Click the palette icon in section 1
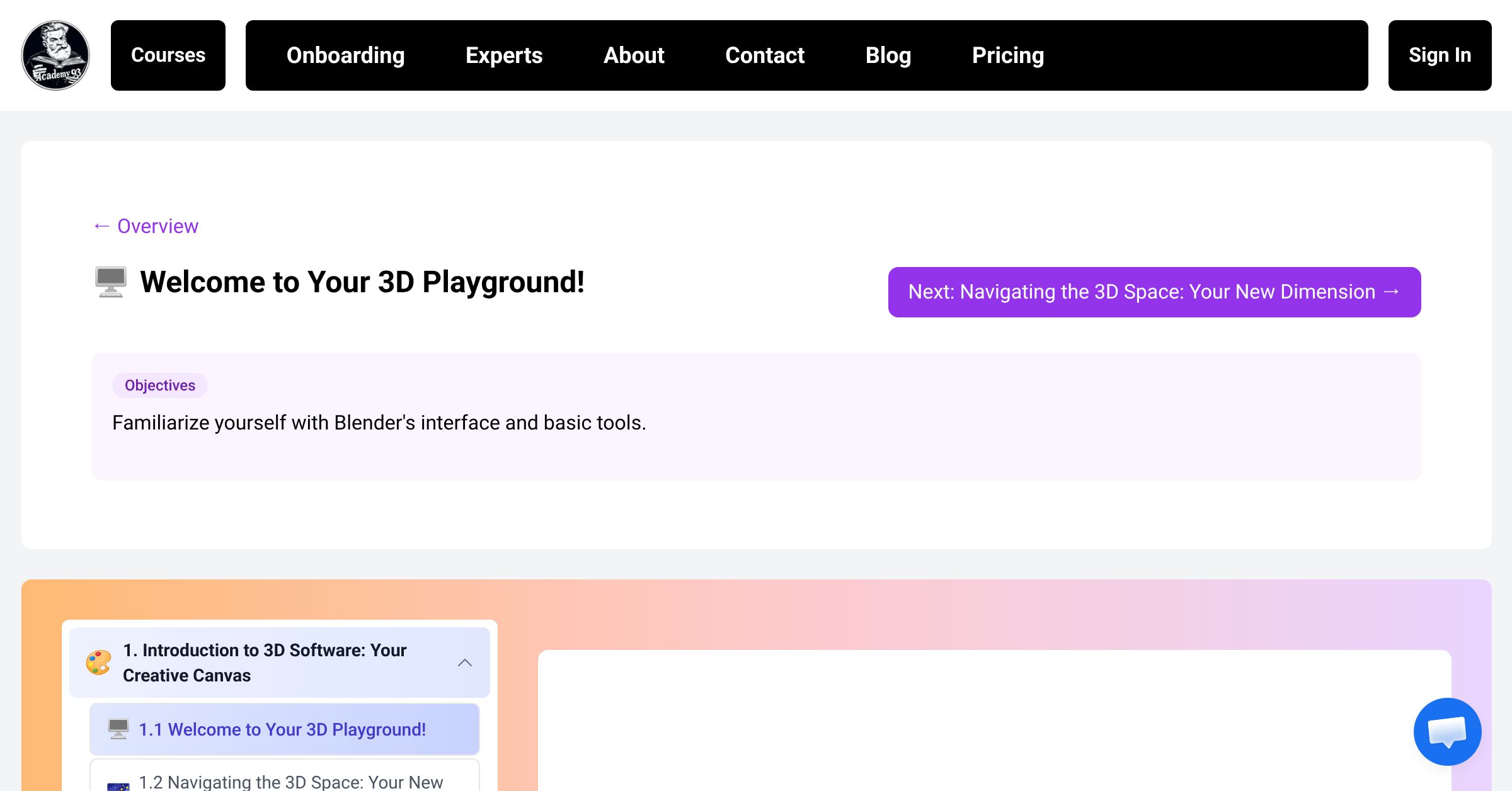Image resolution: width=1512 pixels, height=791 pixels. (x=98, y=663)
